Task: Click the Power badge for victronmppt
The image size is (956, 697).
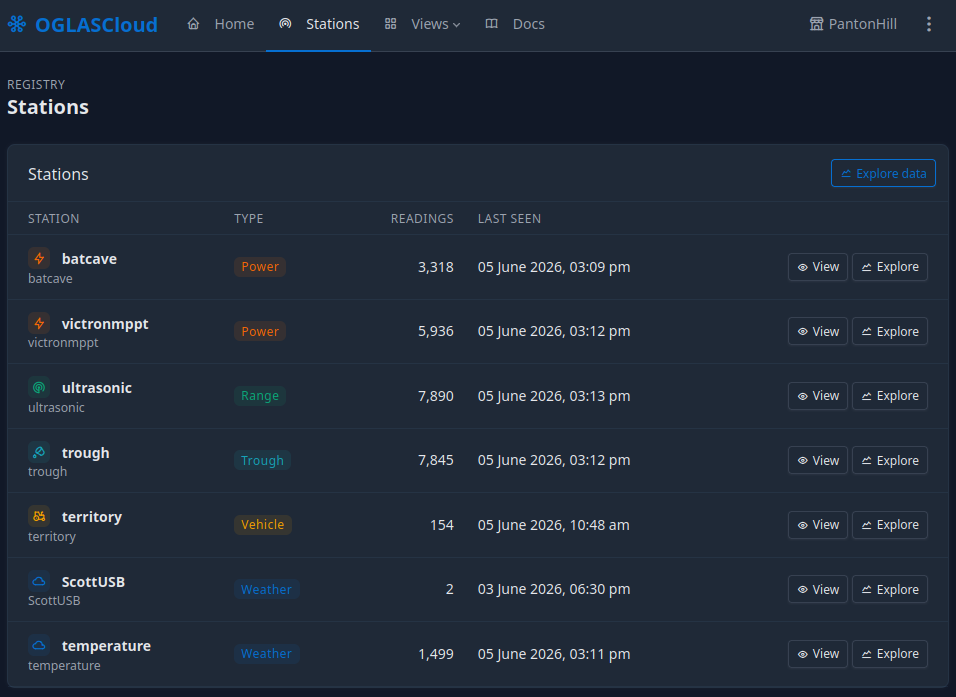Action: (x=260, y=331)
